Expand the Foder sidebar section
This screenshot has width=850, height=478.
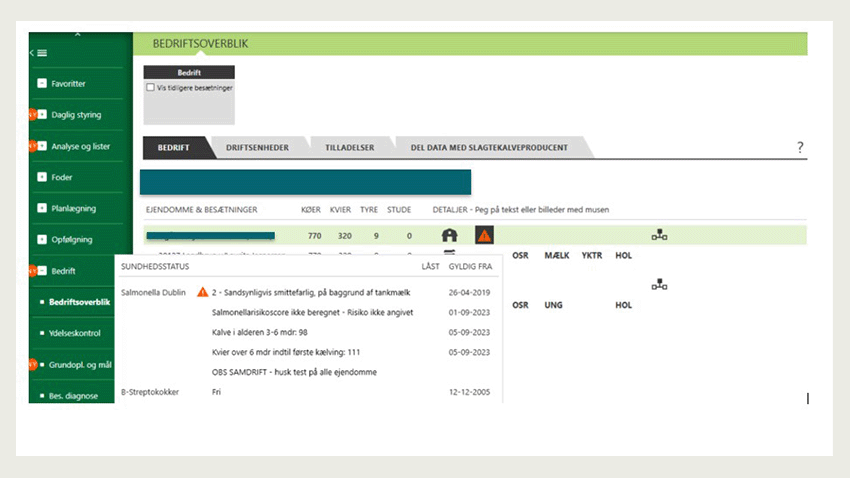click(42, 177)
